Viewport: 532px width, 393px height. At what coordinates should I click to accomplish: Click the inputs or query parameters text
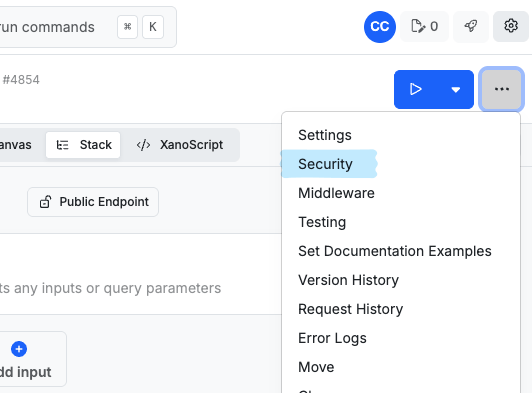point(110,288)
